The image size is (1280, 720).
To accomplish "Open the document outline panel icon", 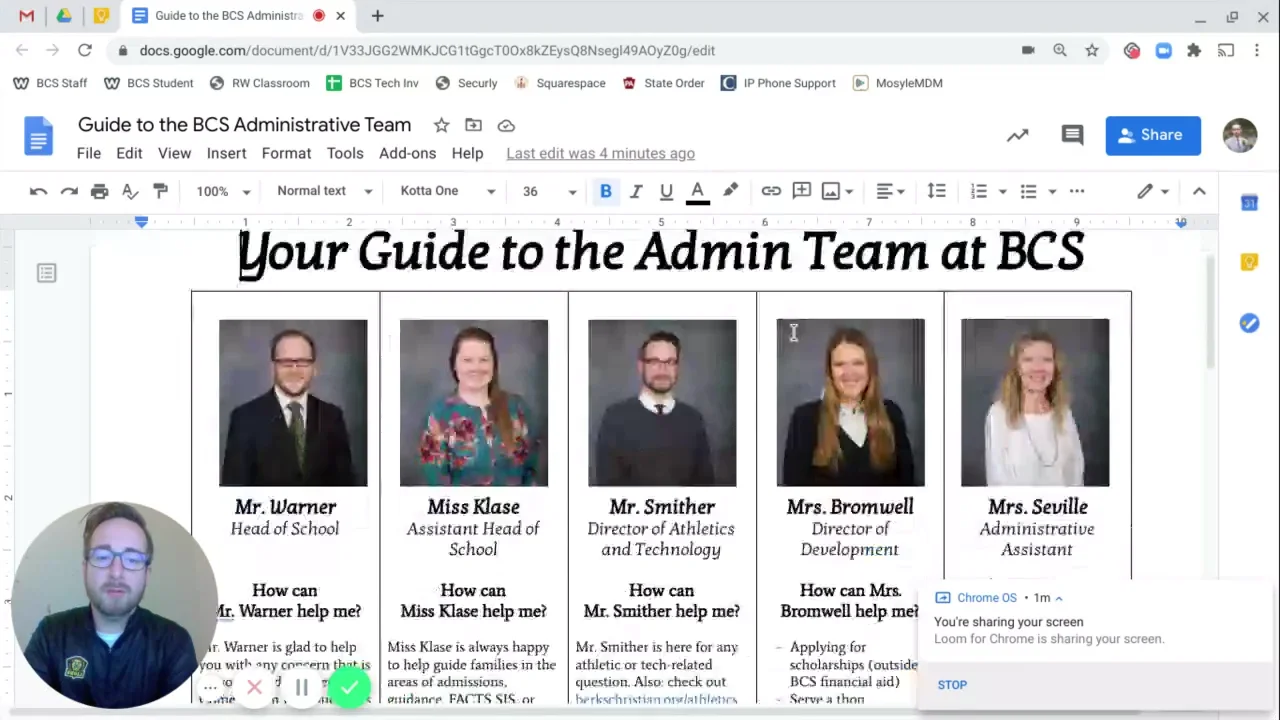I will (46, 273).
